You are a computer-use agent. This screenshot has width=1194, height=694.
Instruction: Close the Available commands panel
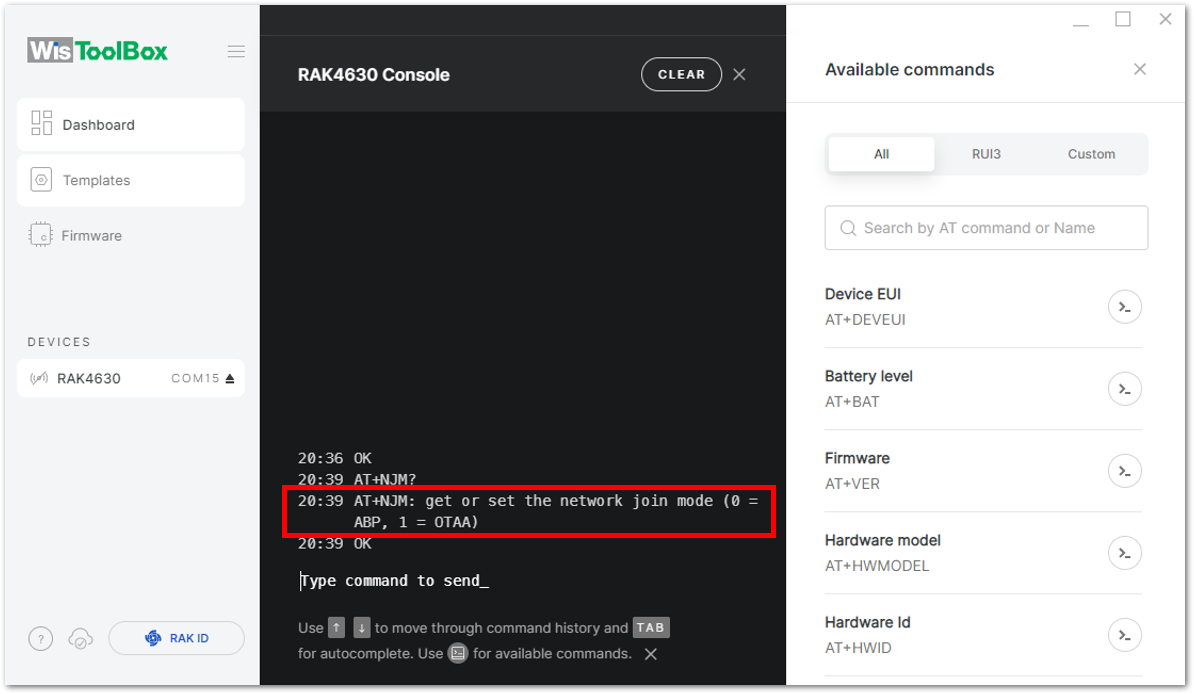tap(1140, 69)
